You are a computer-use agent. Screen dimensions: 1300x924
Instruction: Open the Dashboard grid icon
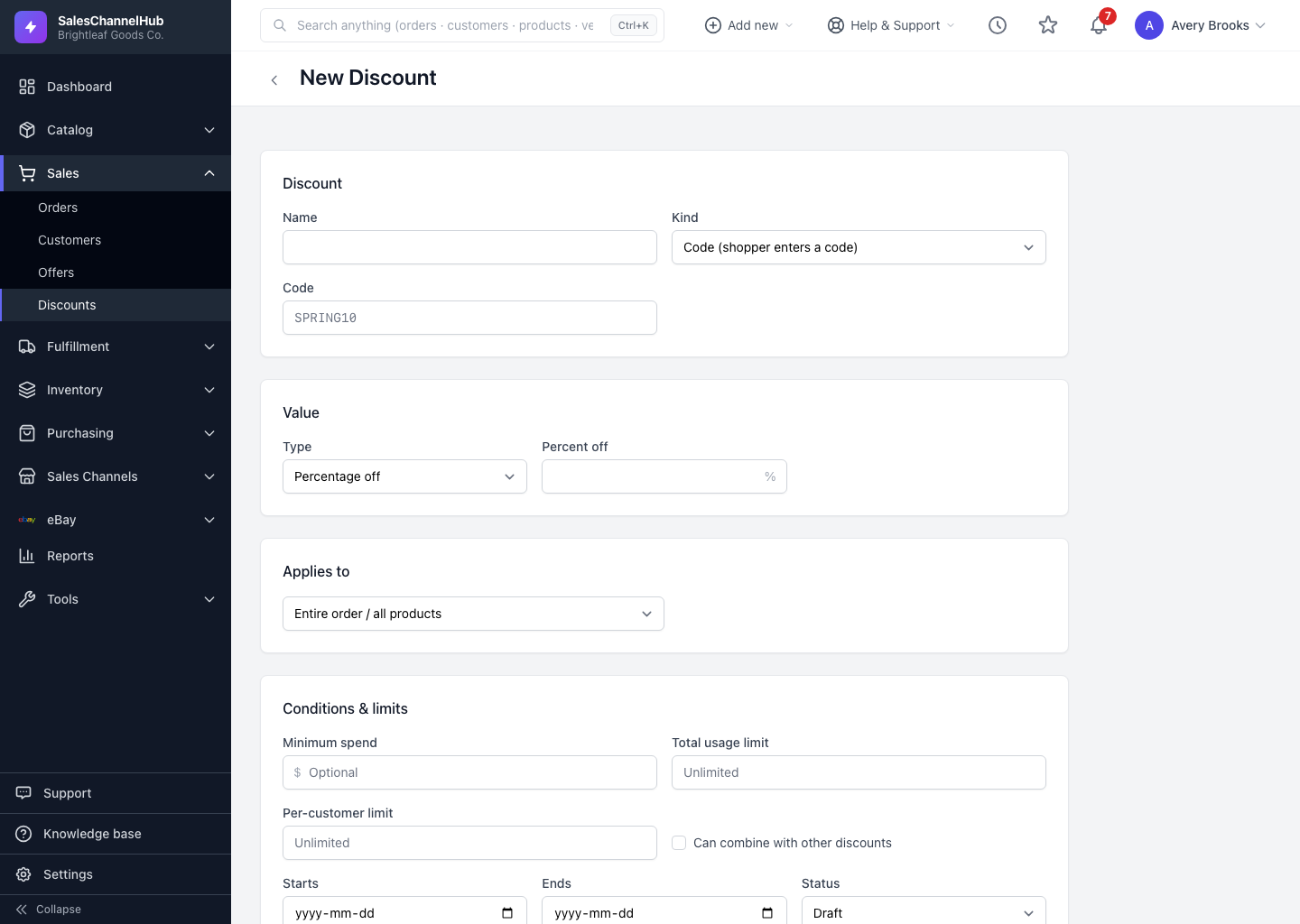click(x=27, y=87)
